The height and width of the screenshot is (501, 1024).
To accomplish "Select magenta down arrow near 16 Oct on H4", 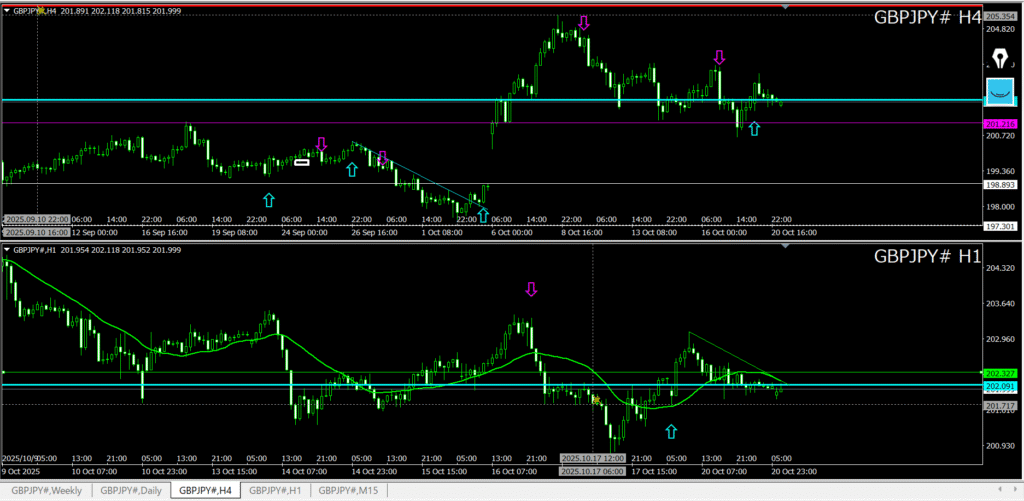I will point(718,58).
